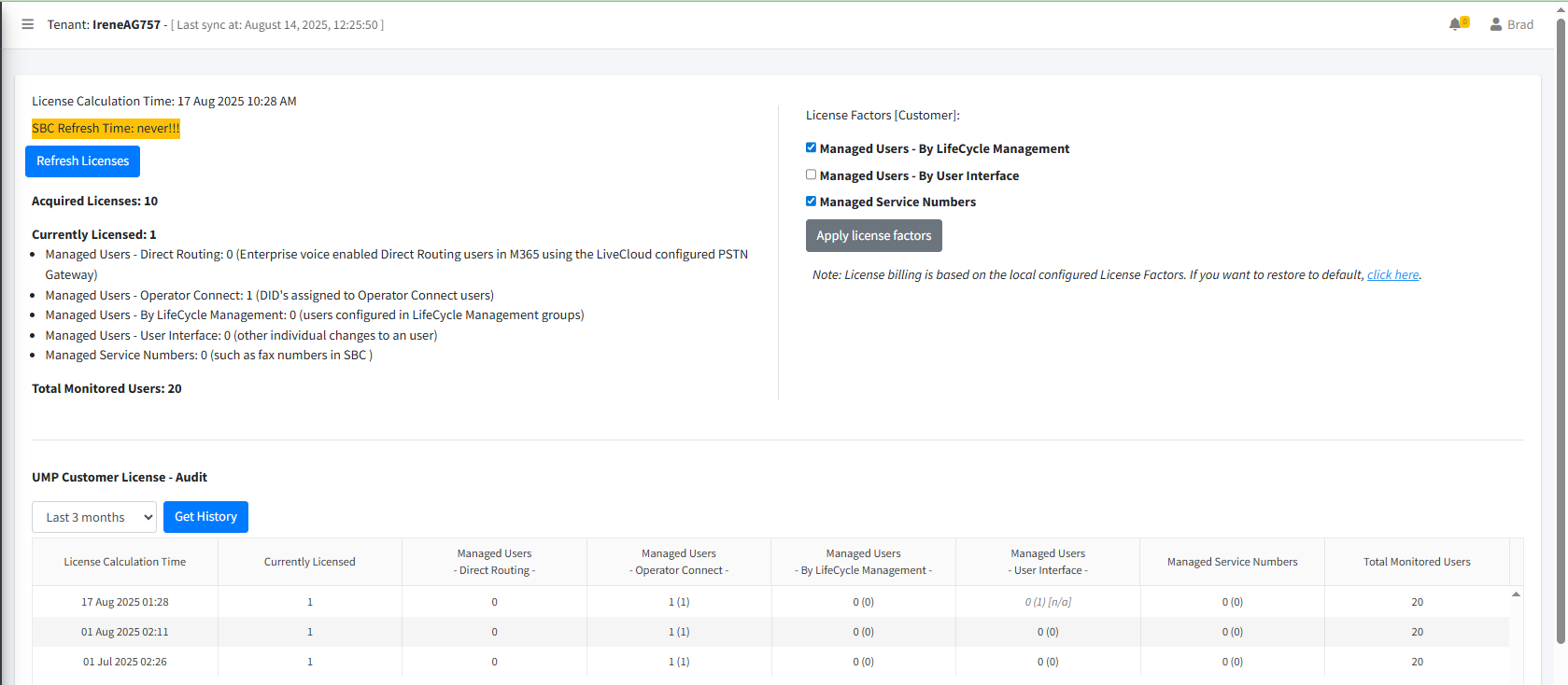This screenshot has height=685, width=1568.
Task: Select the 17 Aug 2025 01:28 audit row
Action: [x=770, y=602]
